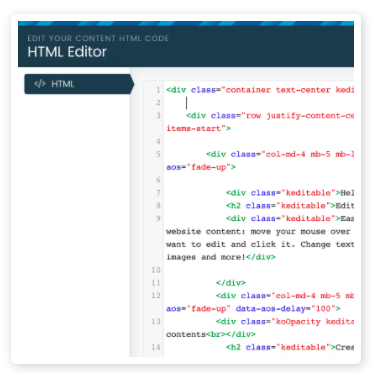Screen dimensions: 380x374
Task: Click text "images and more!</div>"
Action: (x=221, y=257)
